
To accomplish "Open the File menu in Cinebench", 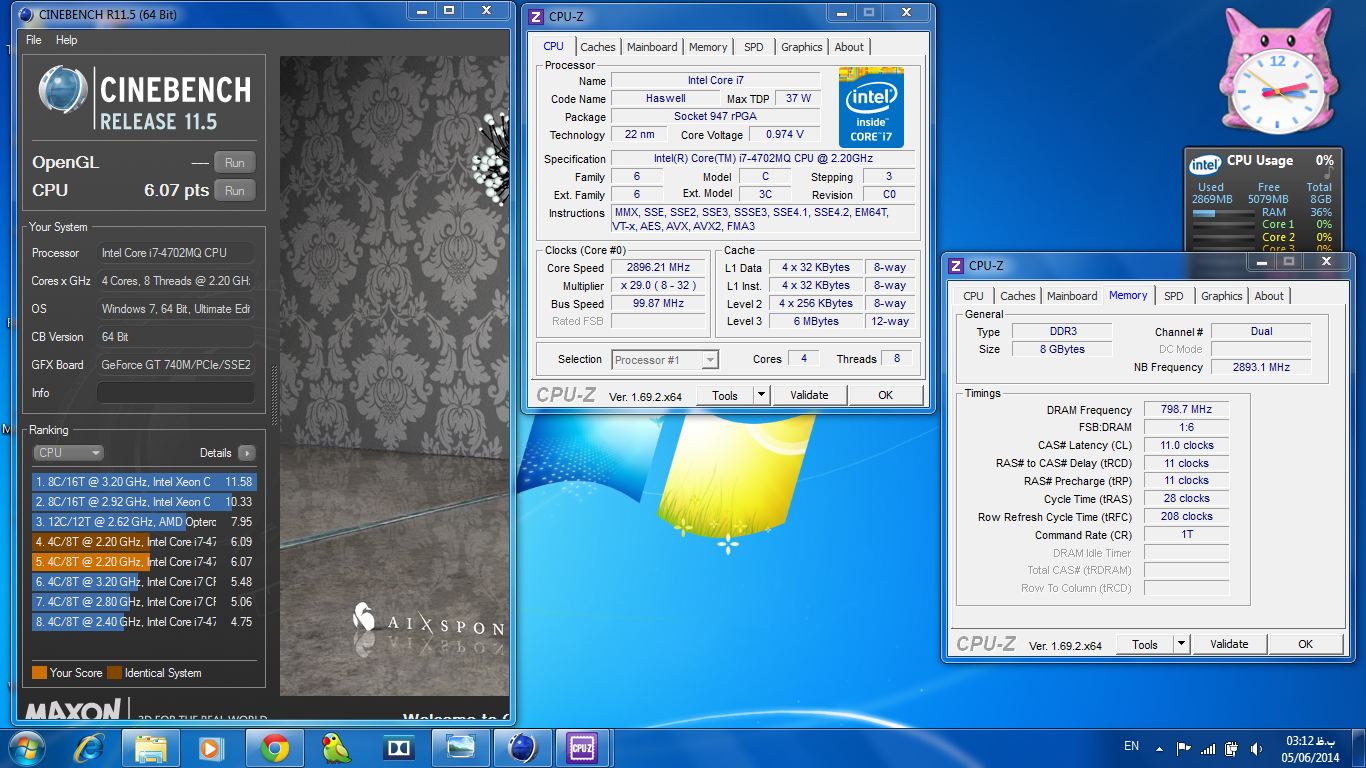I will (34, 40).
